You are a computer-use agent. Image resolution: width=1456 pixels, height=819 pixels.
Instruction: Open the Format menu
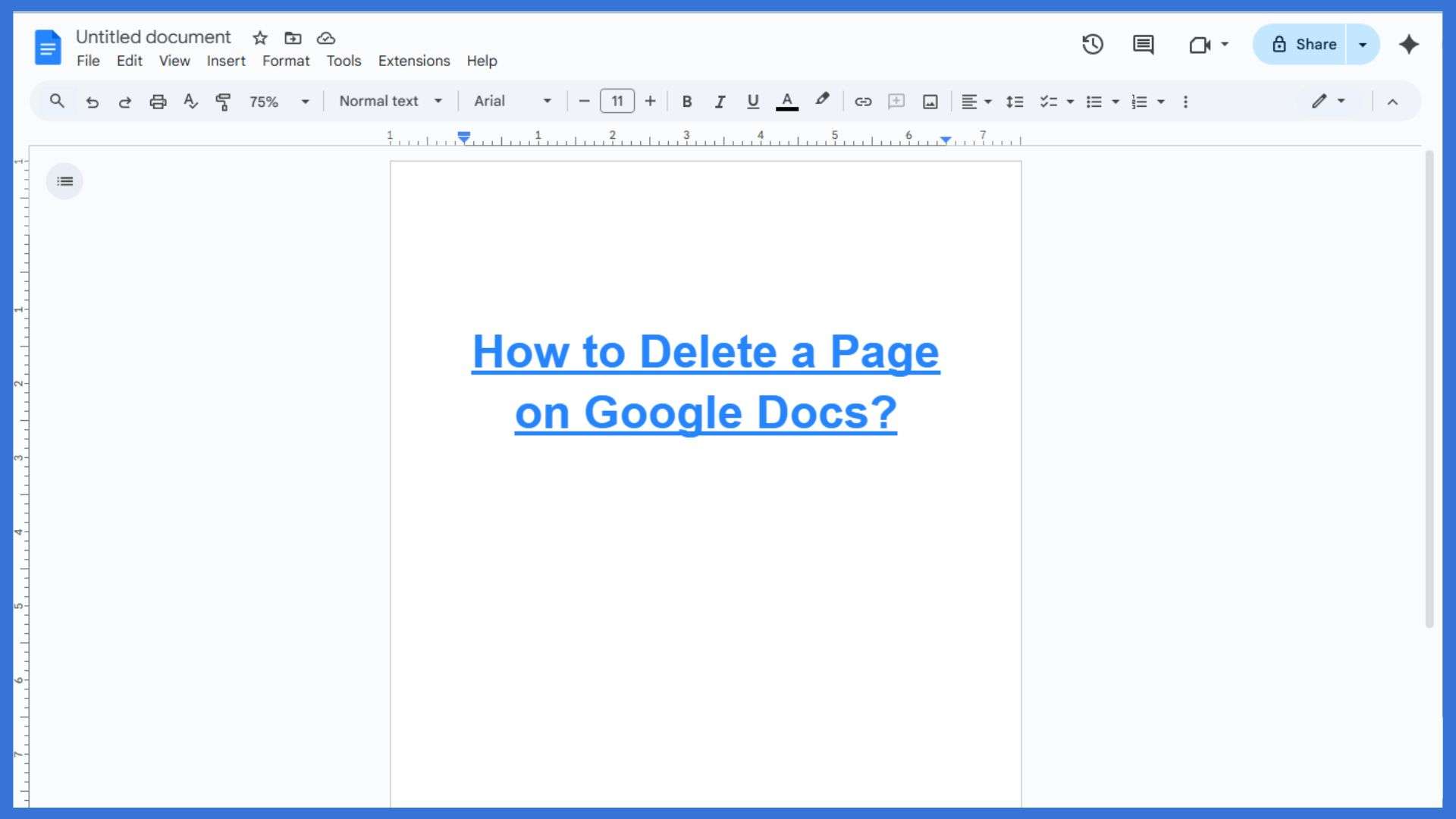[x=286, y=61]
